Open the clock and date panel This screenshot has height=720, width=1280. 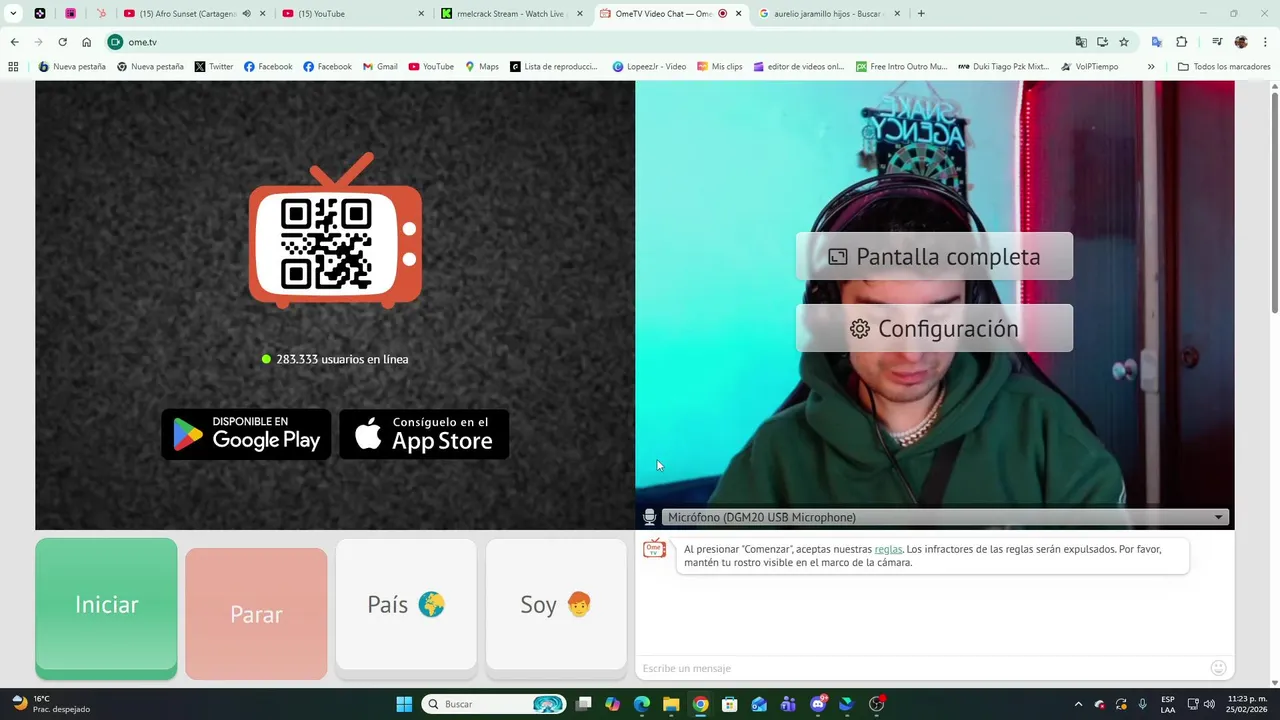pos(1246,704)
